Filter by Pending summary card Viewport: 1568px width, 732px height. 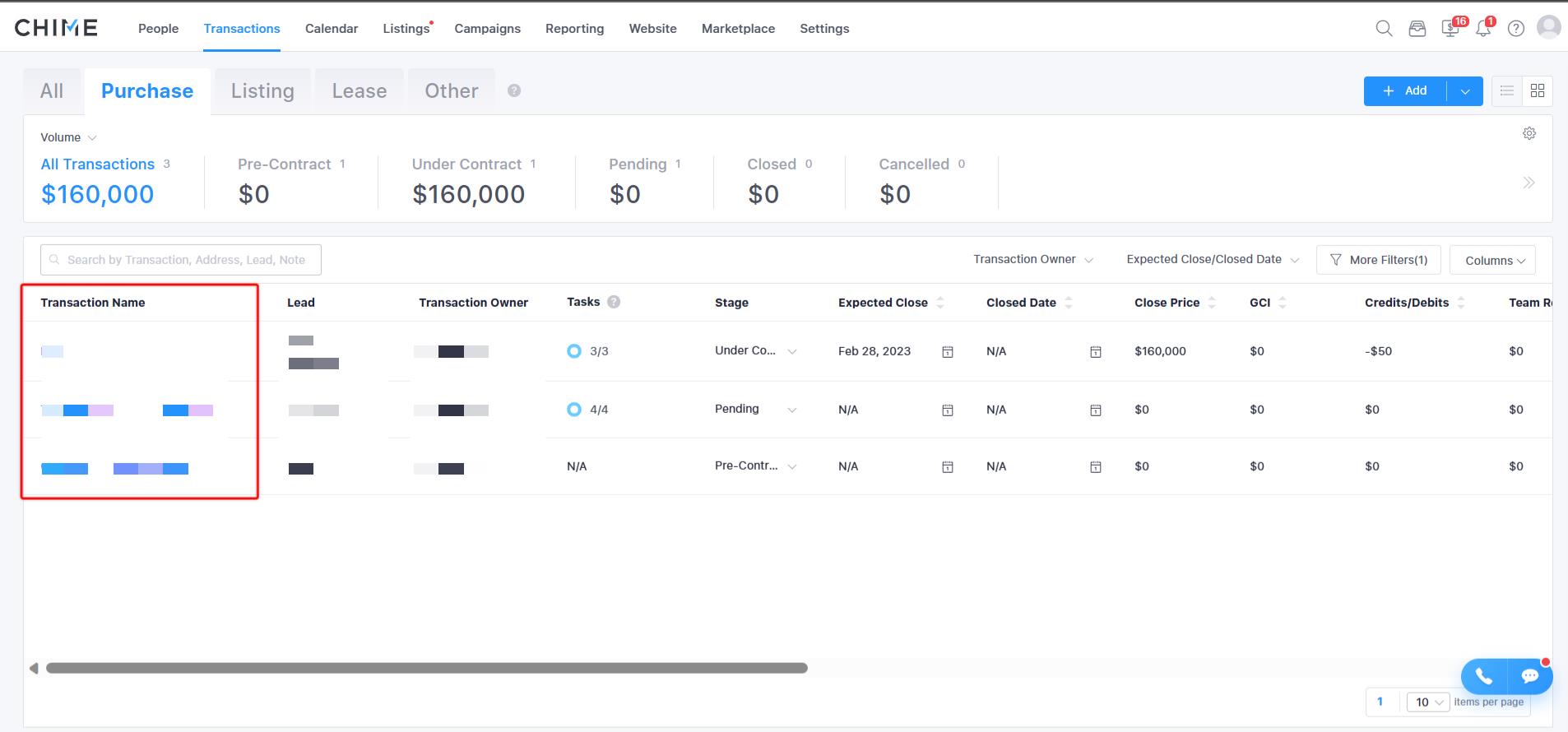[645, 182]
